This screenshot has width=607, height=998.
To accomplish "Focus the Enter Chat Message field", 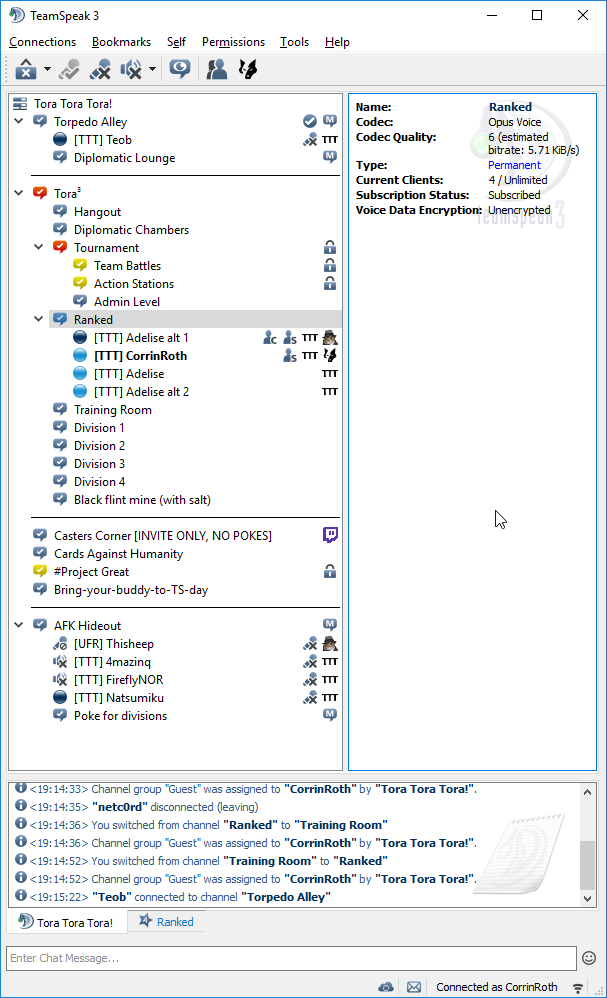I will [291, 958].
